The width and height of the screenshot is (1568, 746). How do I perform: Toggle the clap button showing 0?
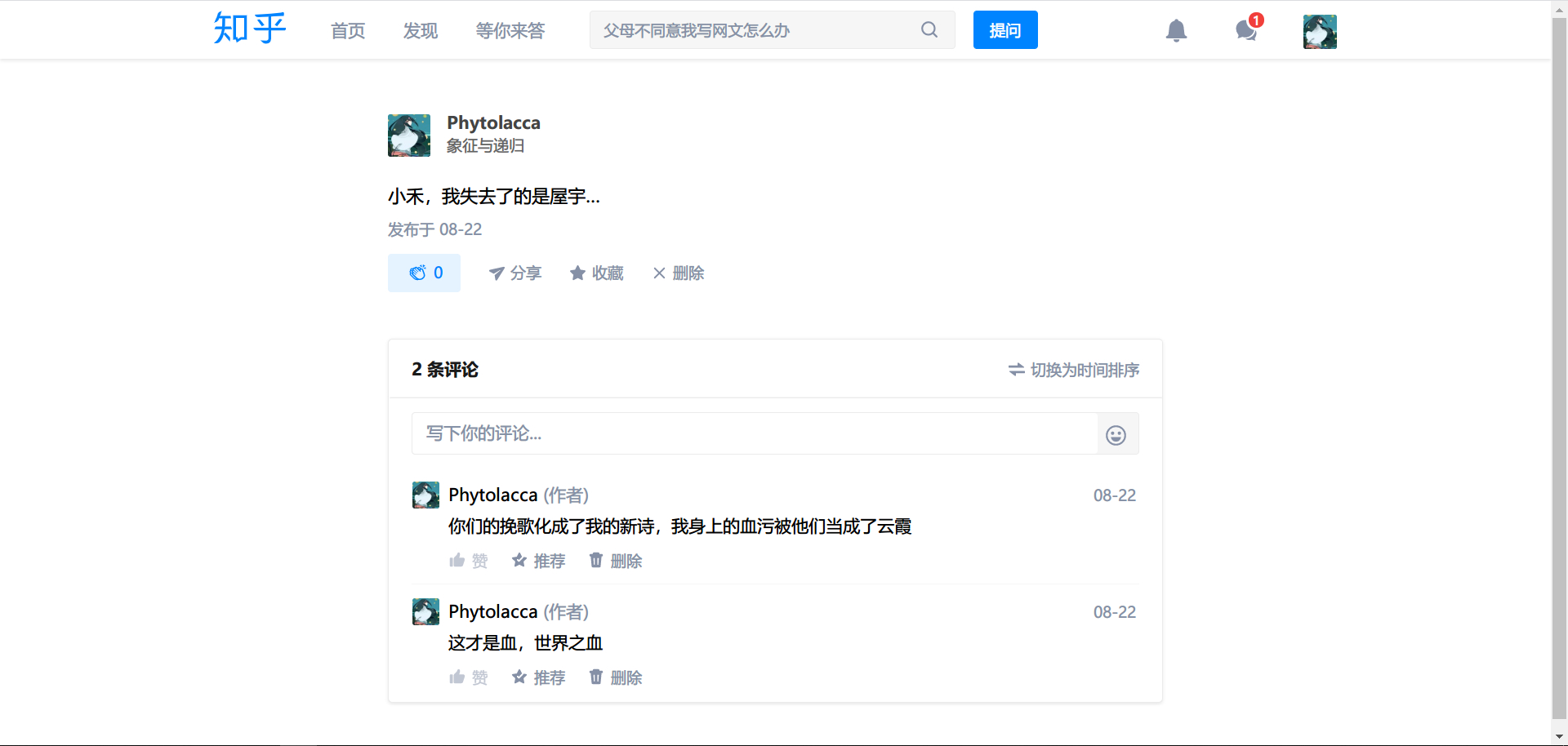[x=424, y=273]
